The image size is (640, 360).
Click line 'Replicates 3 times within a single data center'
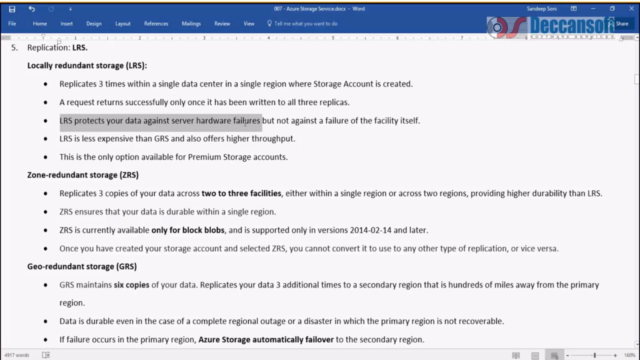click(x=236, y=84)
